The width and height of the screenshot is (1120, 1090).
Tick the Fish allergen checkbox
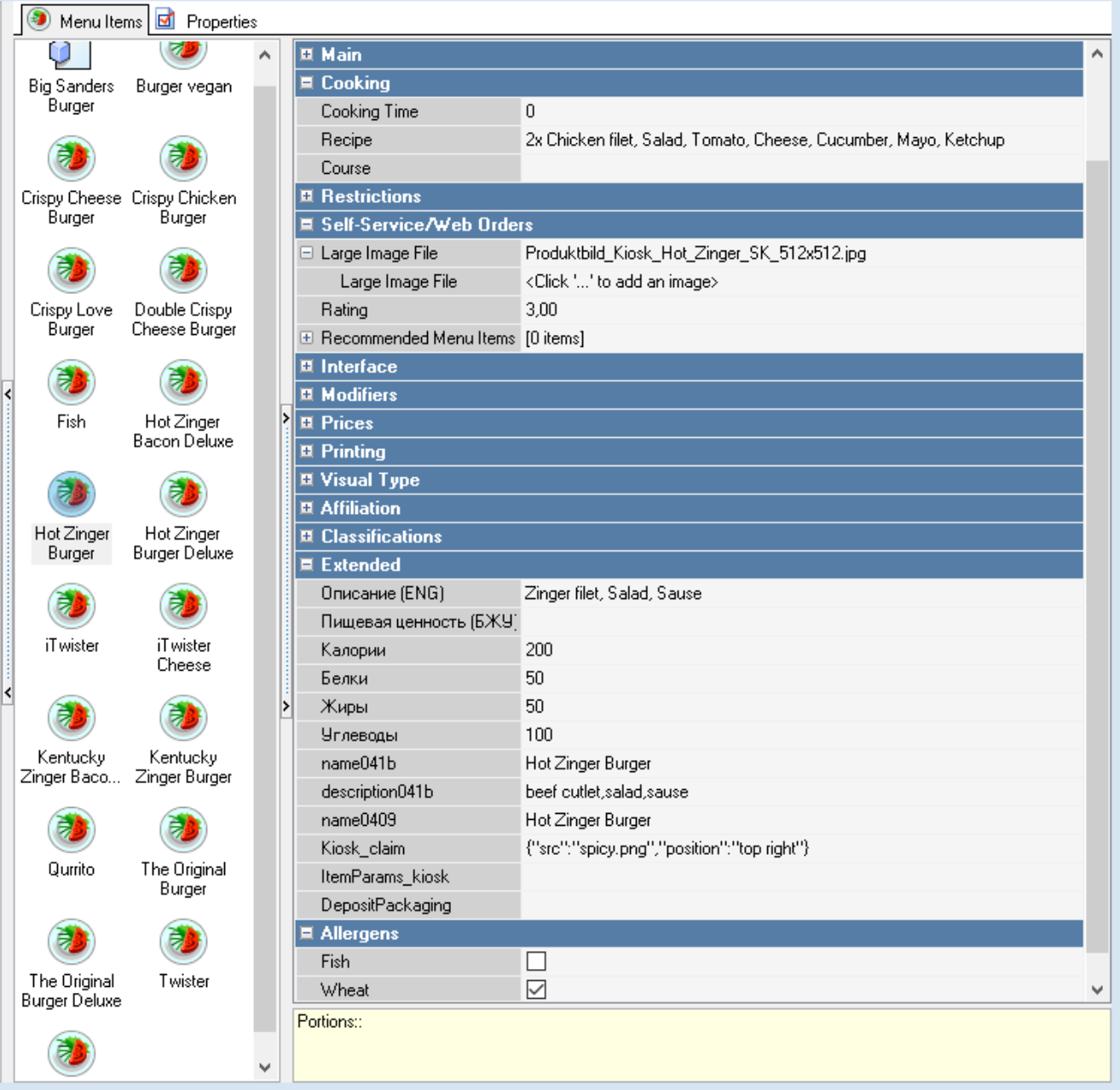tap(536, 961)
